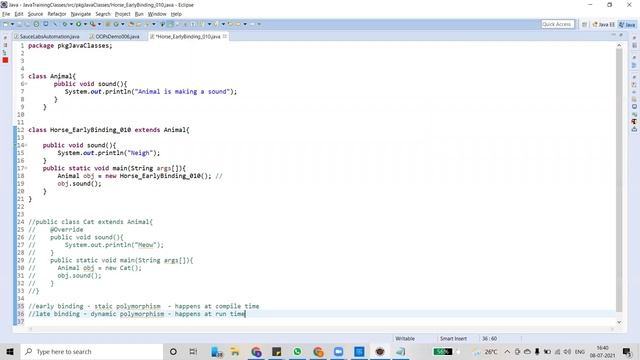Click the Debug bug icon in toolbar
This screenshot has height=360, width=640.
(x=64, y=24)
